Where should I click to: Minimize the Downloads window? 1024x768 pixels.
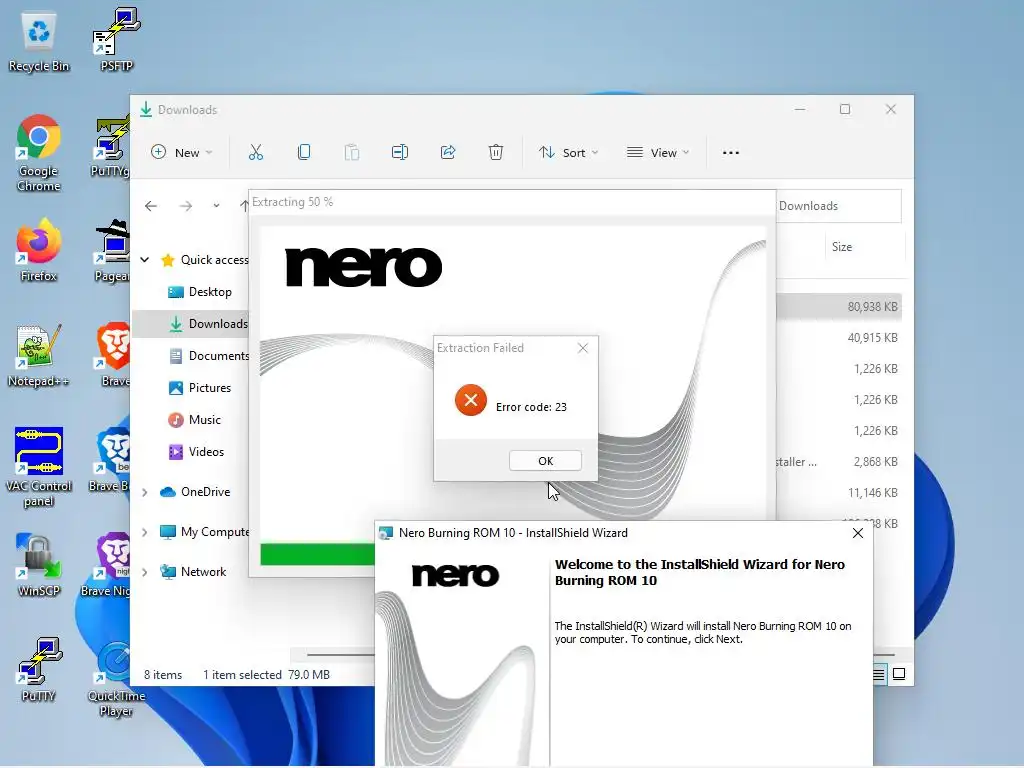(x=800, y=109)
